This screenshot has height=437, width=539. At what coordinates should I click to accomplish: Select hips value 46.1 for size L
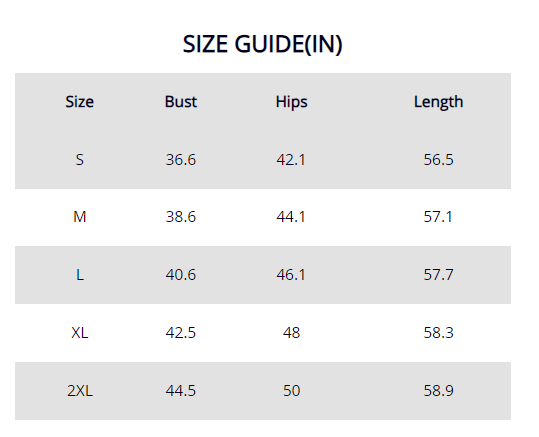291,275
